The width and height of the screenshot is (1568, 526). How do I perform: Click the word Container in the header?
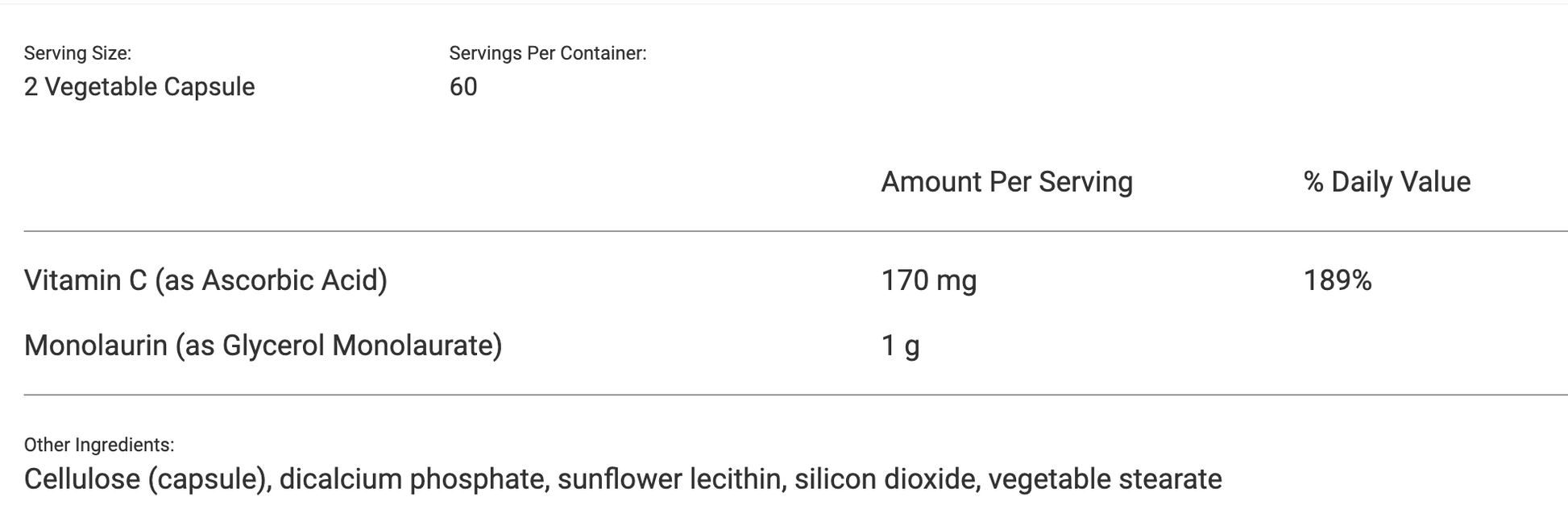(601, 53)
